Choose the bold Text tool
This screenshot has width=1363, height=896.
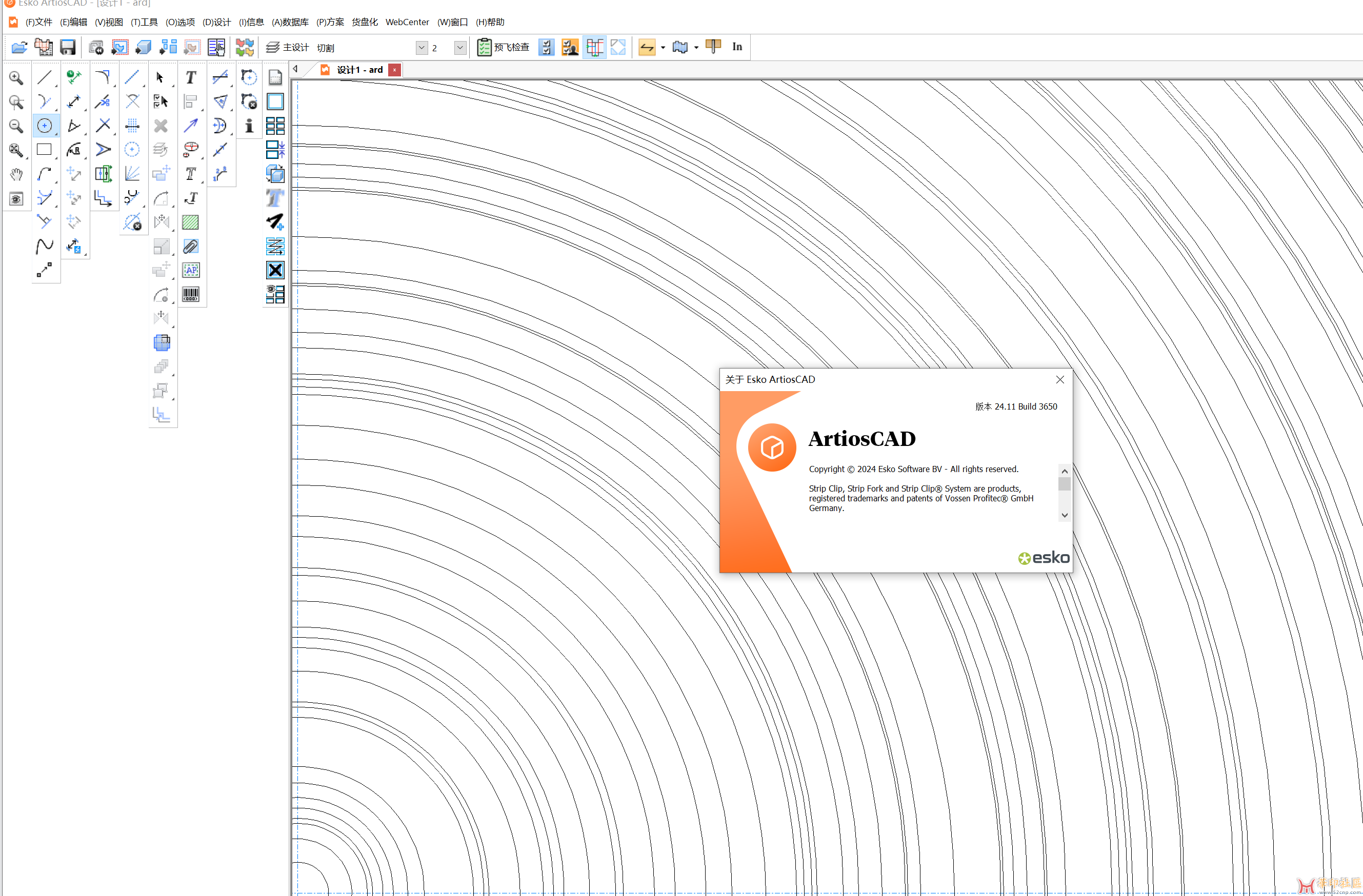[191, 77]
